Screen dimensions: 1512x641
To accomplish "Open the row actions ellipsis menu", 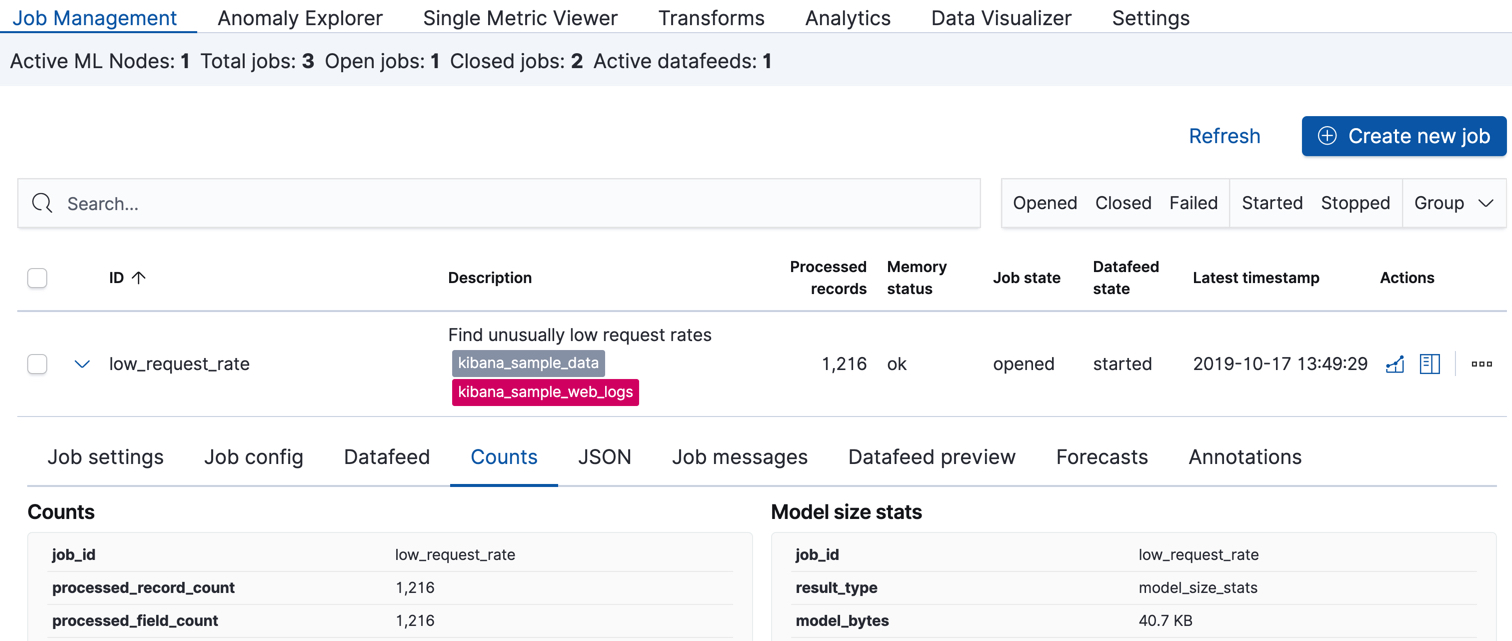I will tap(1482, 364).
